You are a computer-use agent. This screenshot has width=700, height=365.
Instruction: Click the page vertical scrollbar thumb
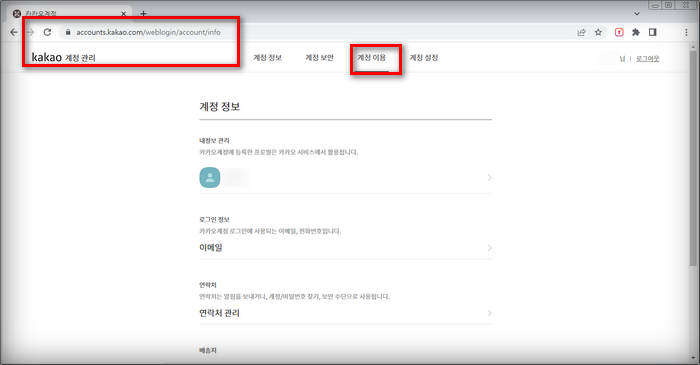[x=693, y=158]
